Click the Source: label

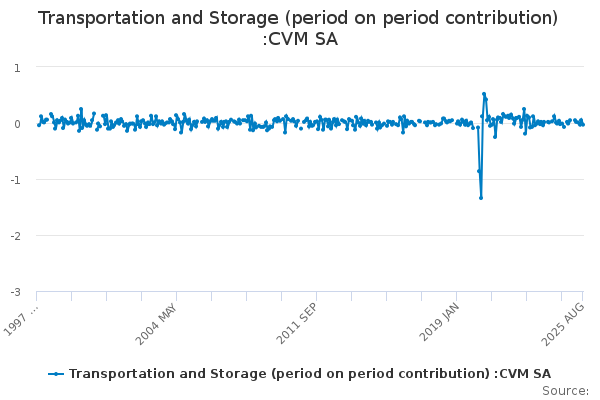[566, 391]
